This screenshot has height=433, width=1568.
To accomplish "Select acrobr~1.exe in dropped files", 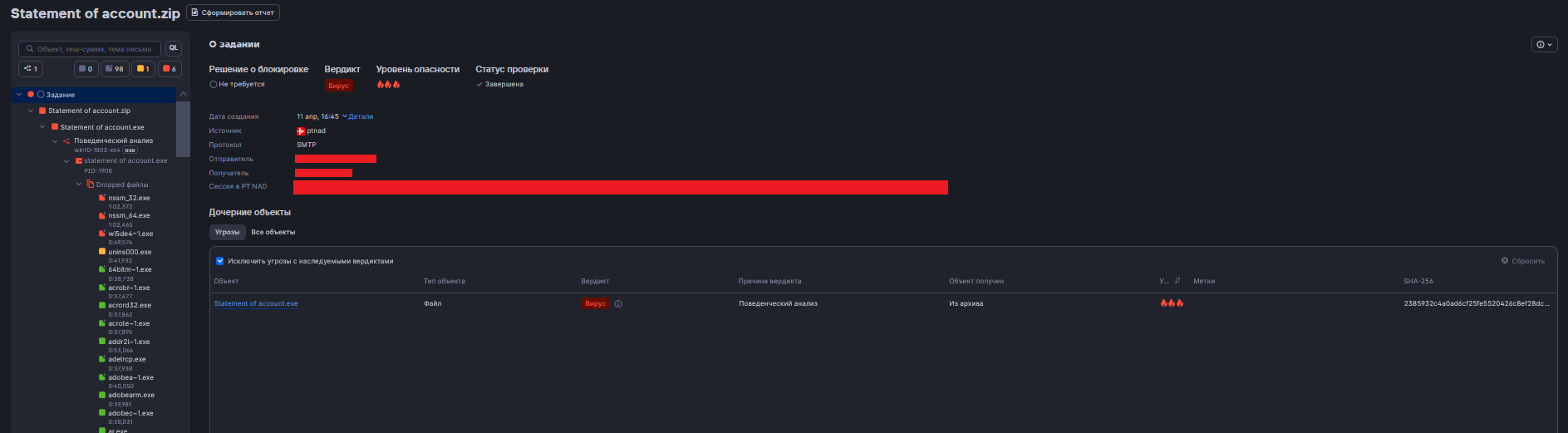I will tap(129, 288).
